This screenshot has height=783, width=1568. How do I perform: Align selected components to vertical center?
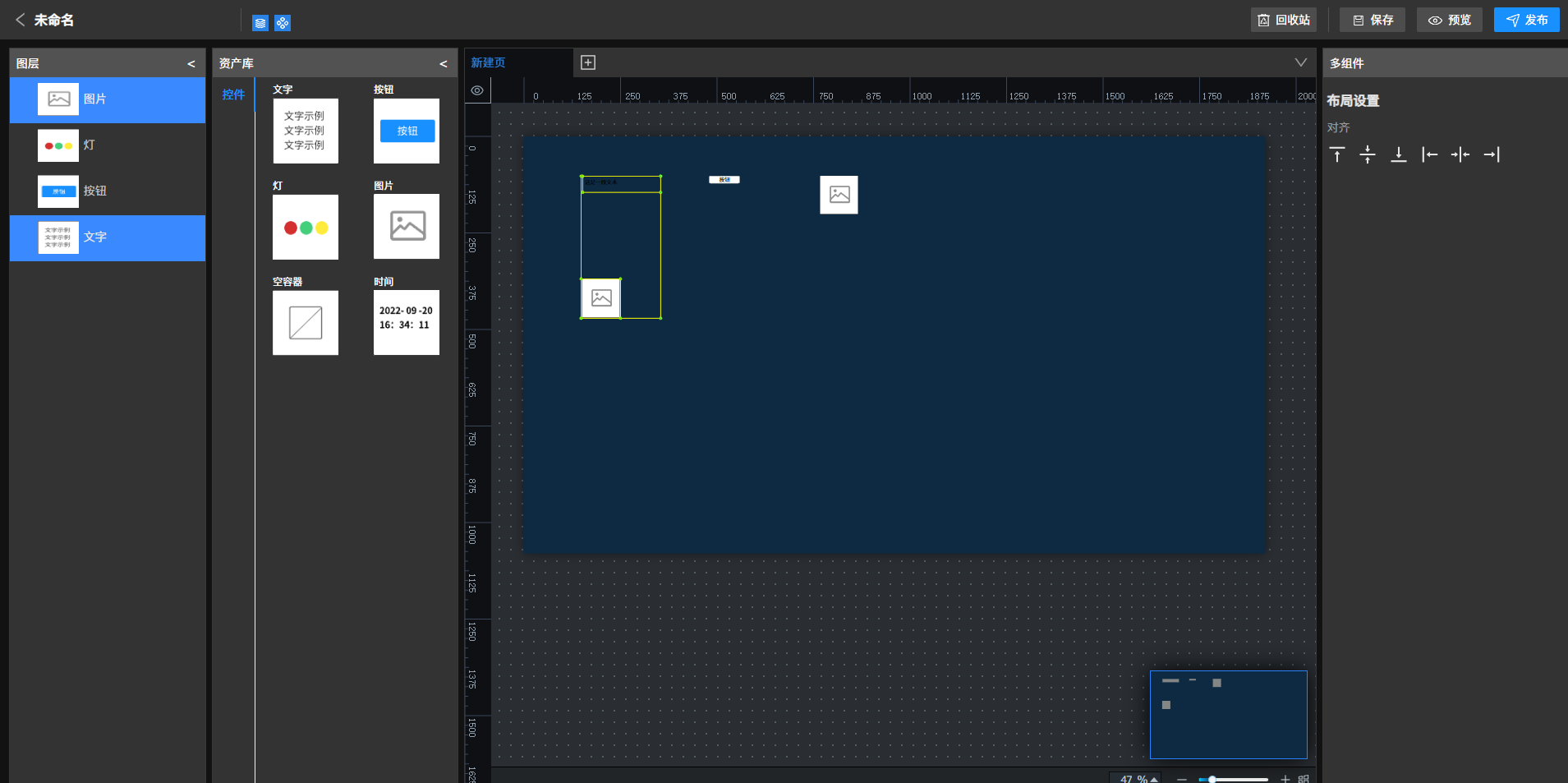(1368, 154)
